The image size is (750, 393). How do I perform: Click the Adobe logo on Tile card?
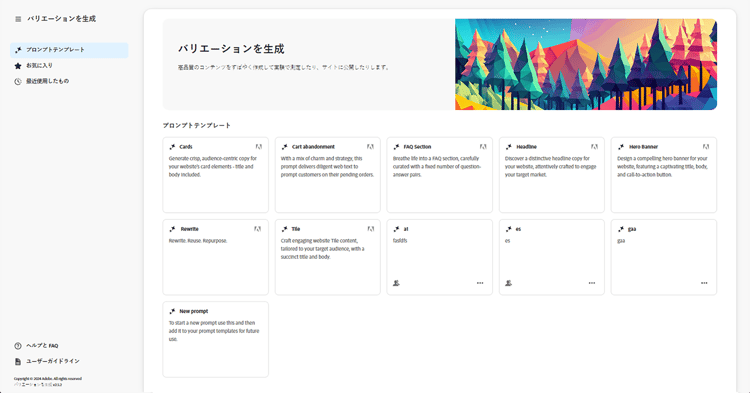[x=371, y=229]
